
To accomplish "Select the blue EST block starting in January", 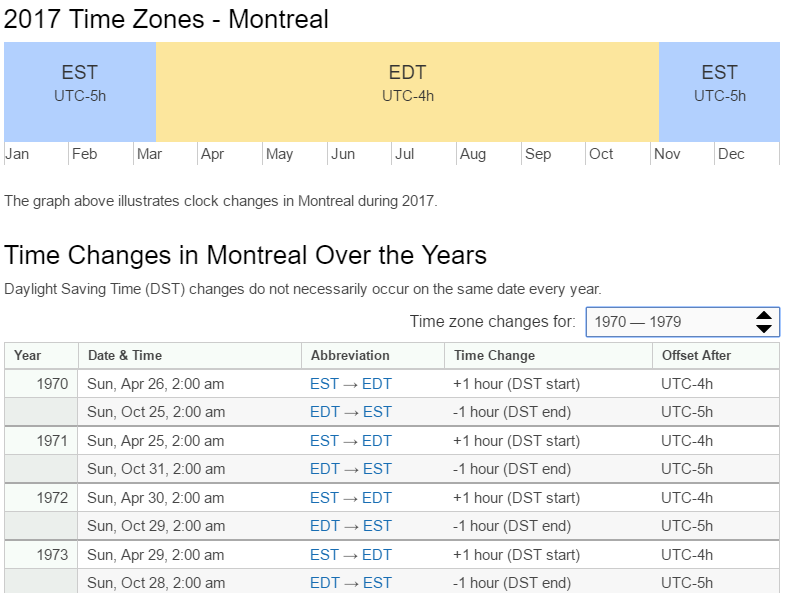I will pos(80,91).
